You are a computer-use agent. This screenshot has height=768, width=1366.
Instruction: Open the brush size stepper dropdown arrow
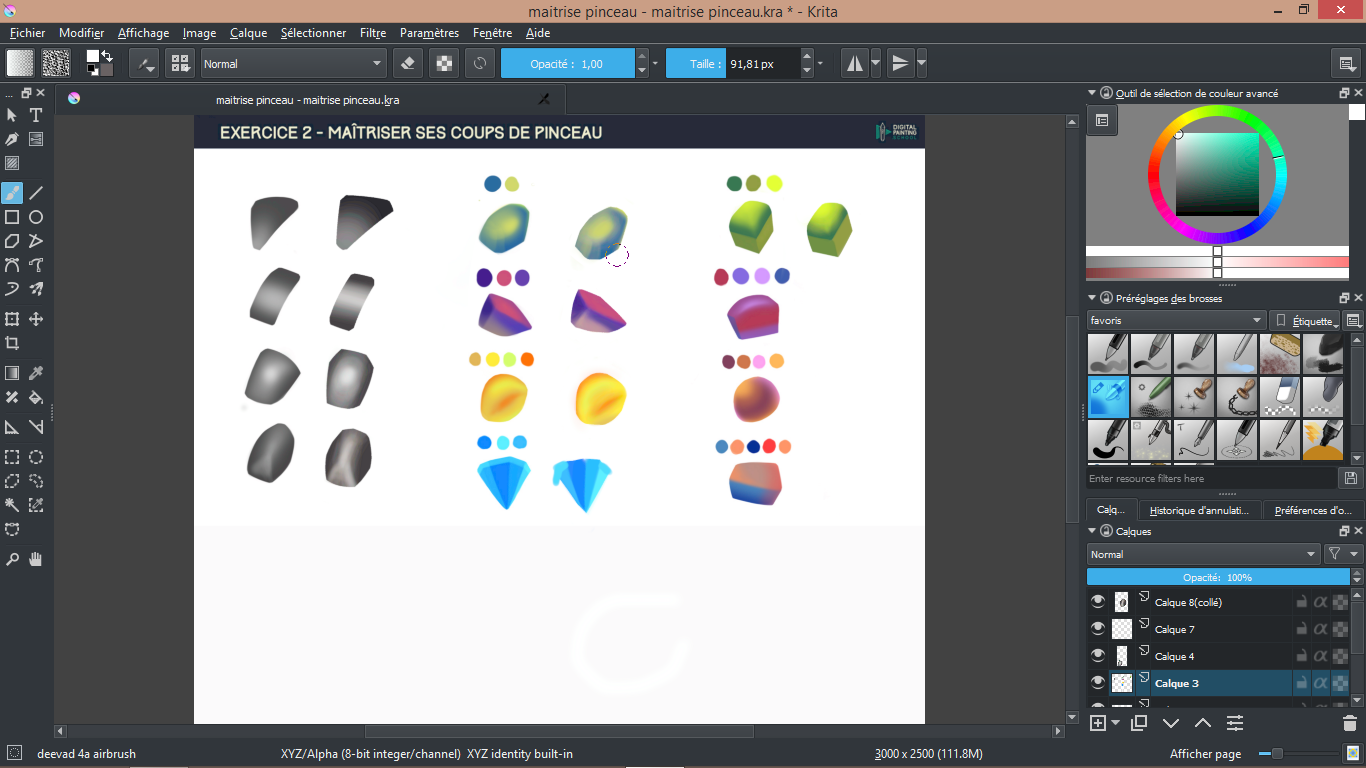(821, 63)
